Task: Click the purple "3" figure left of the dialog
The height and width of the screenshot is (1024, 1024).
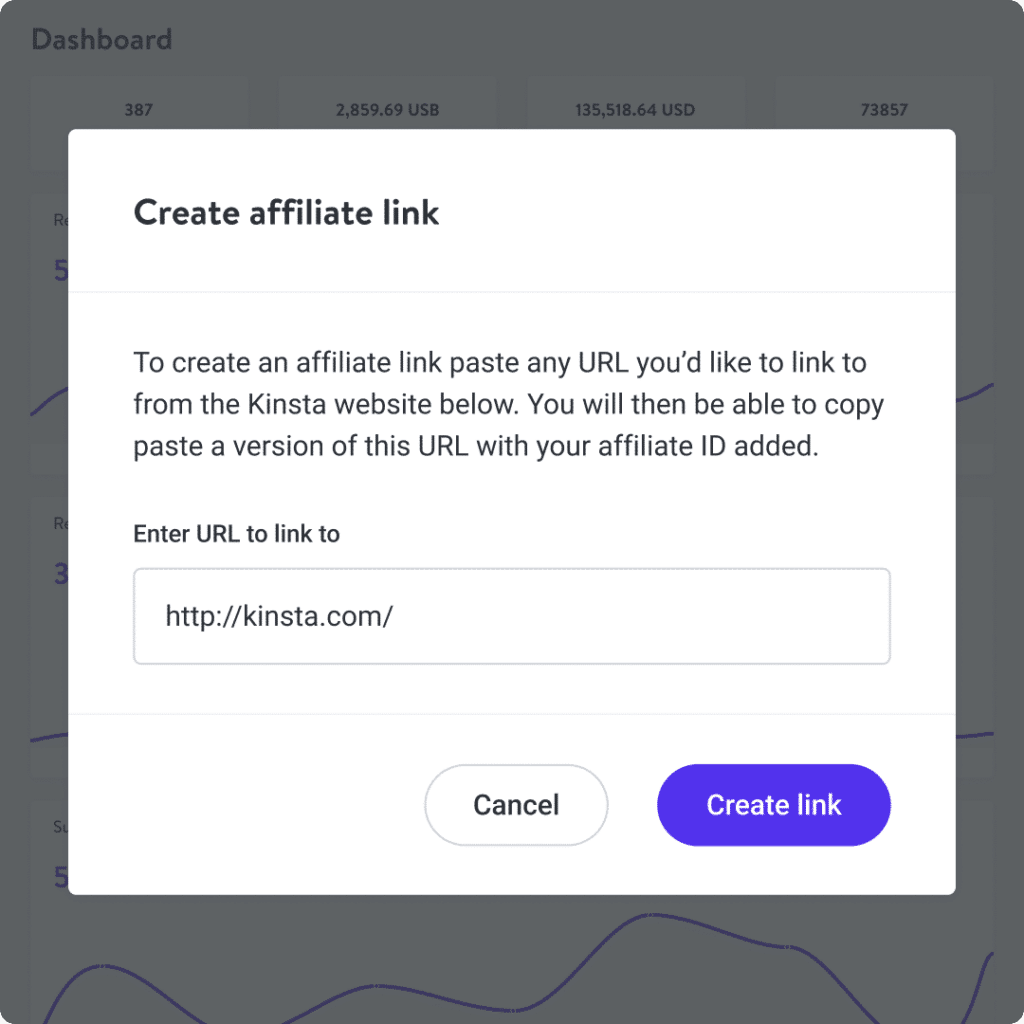Action: pyautogui.click(x=60, y=574)
